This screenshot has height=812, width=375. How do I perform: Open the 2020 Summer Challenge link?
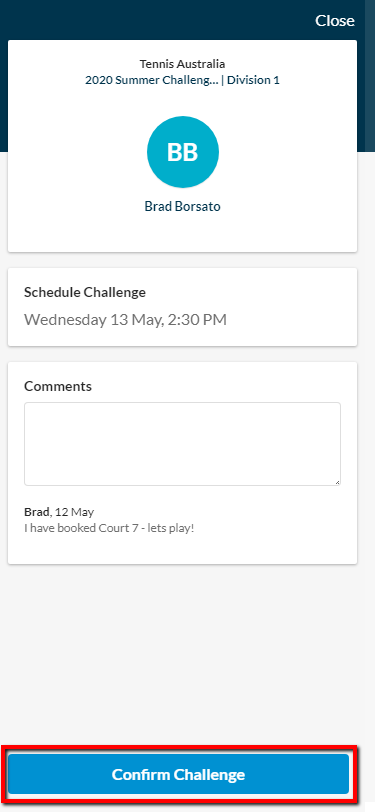pyautogui.click(x=151, y=80)
